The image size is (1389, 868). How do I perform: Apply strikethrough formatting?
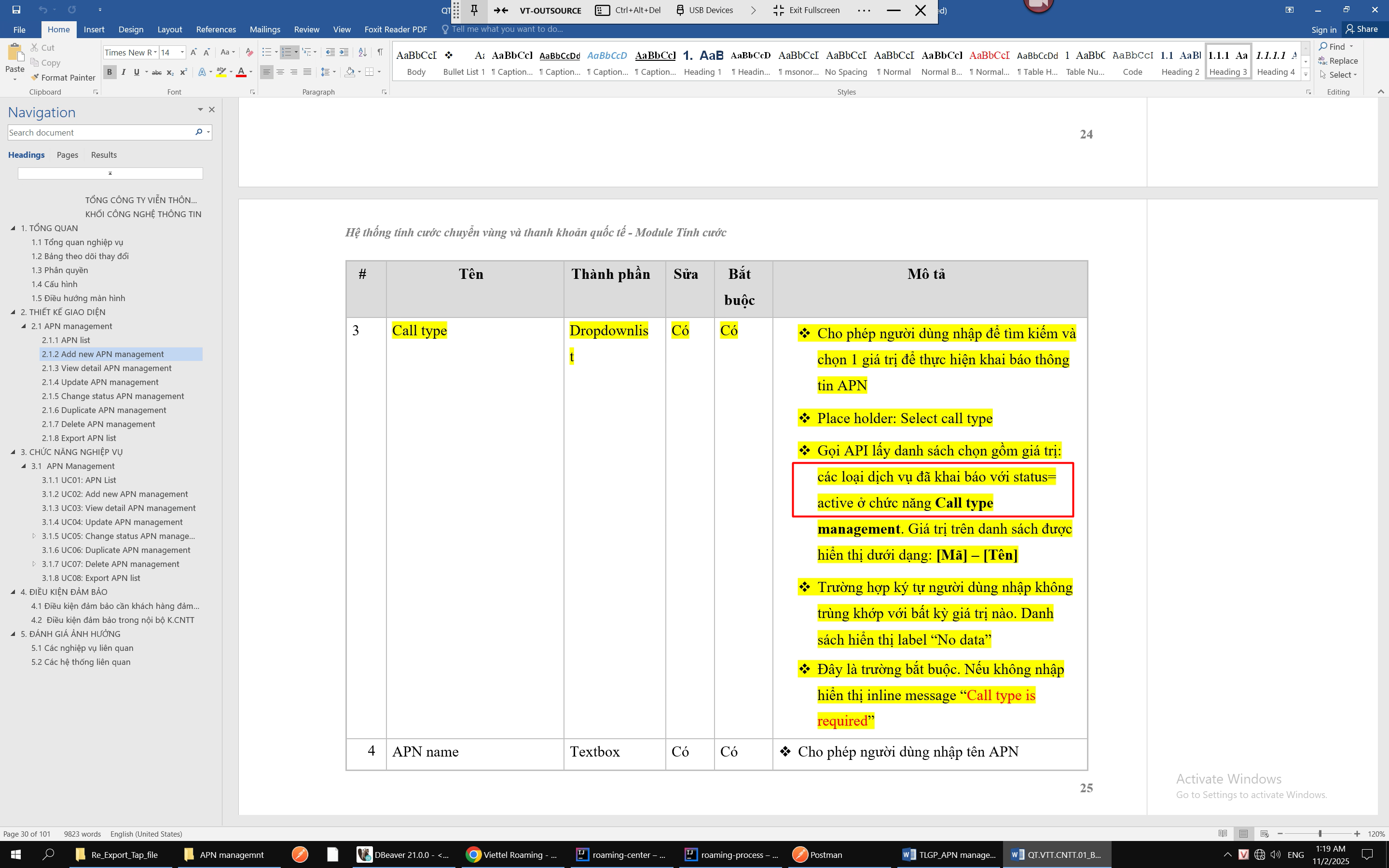156,72
